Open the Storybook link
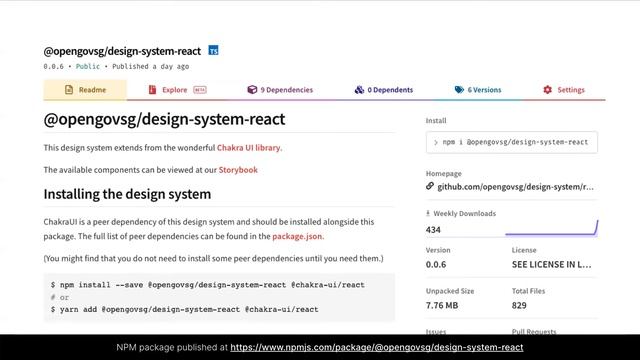Screen dimensions: 640x360 pos(238,170)
